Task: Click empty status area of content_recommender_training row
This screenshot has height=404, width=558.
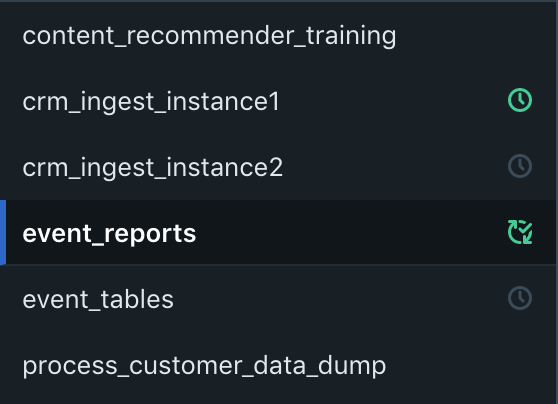Action: (520, 36)
